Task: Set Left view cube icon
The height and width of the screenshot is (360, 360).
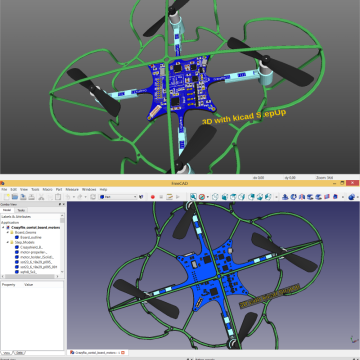Action: click(x=268, y=197)
